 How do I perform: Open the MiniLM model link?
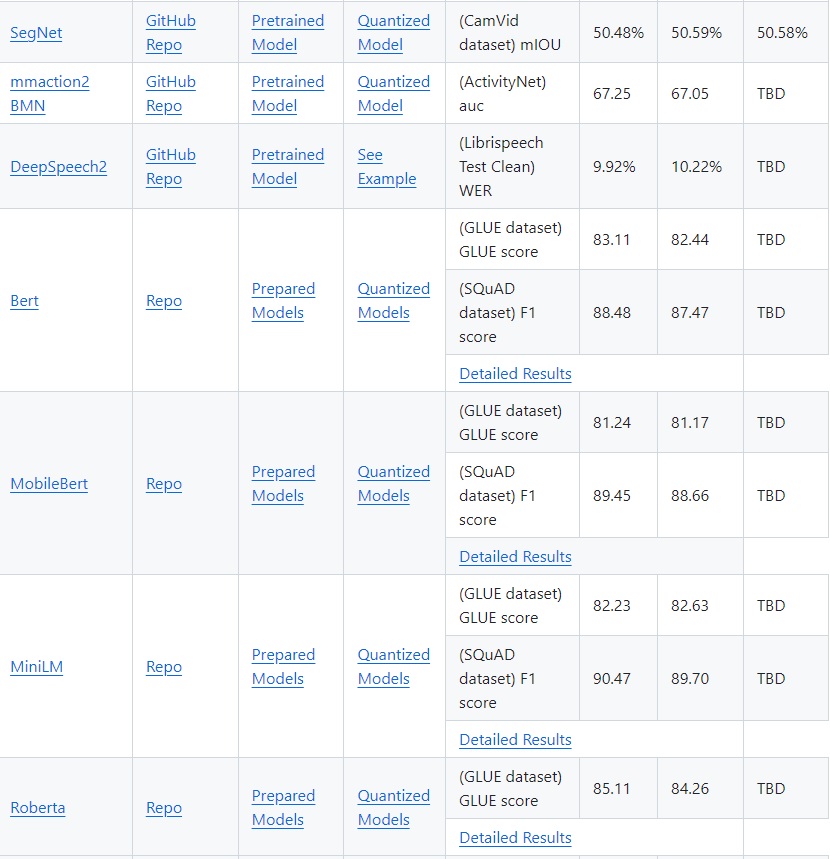[36, 666]
